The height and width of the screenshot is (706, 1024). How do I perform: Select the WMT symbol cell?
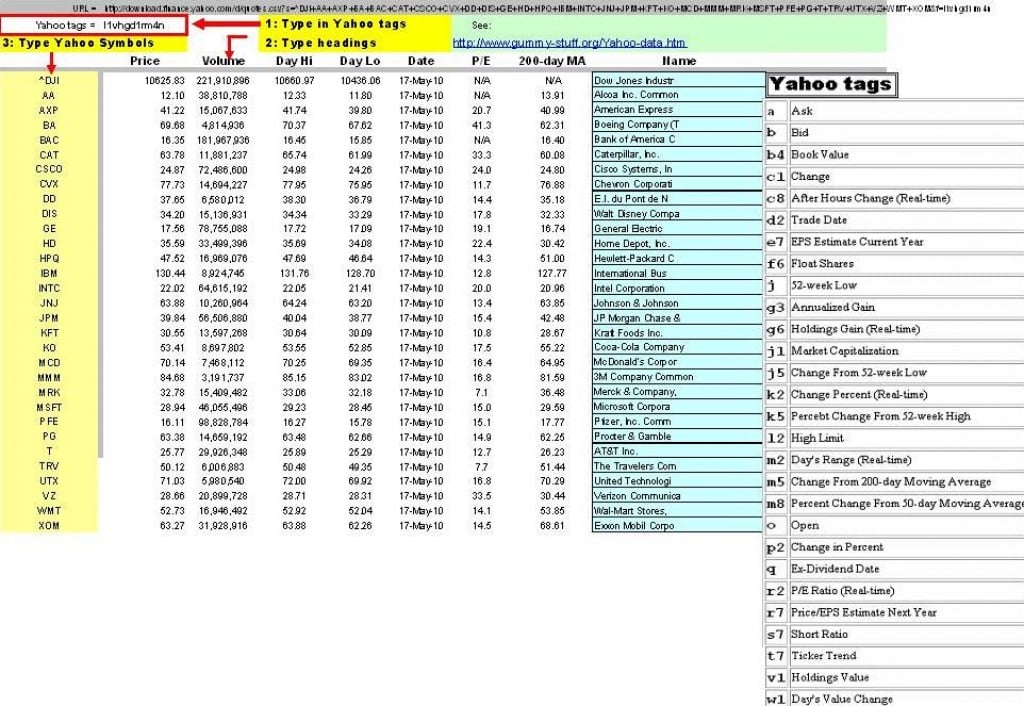49,510
